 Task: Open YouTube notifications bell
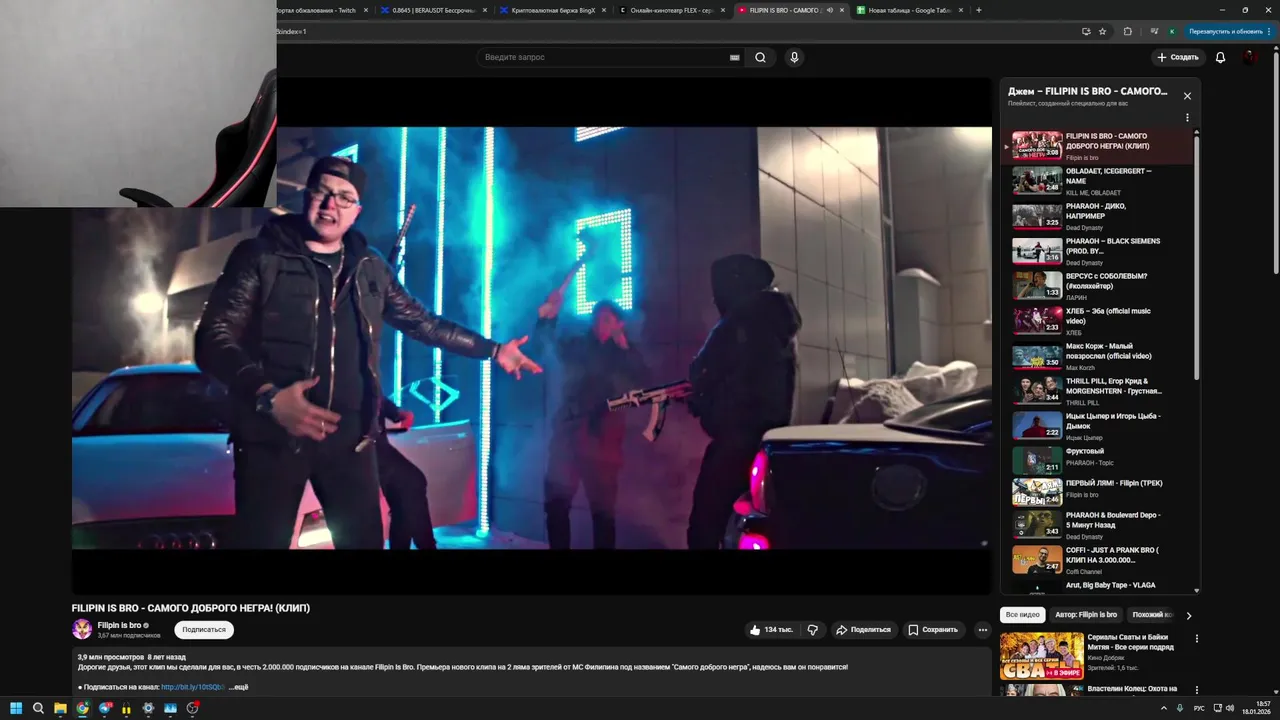click(1220, 57)
